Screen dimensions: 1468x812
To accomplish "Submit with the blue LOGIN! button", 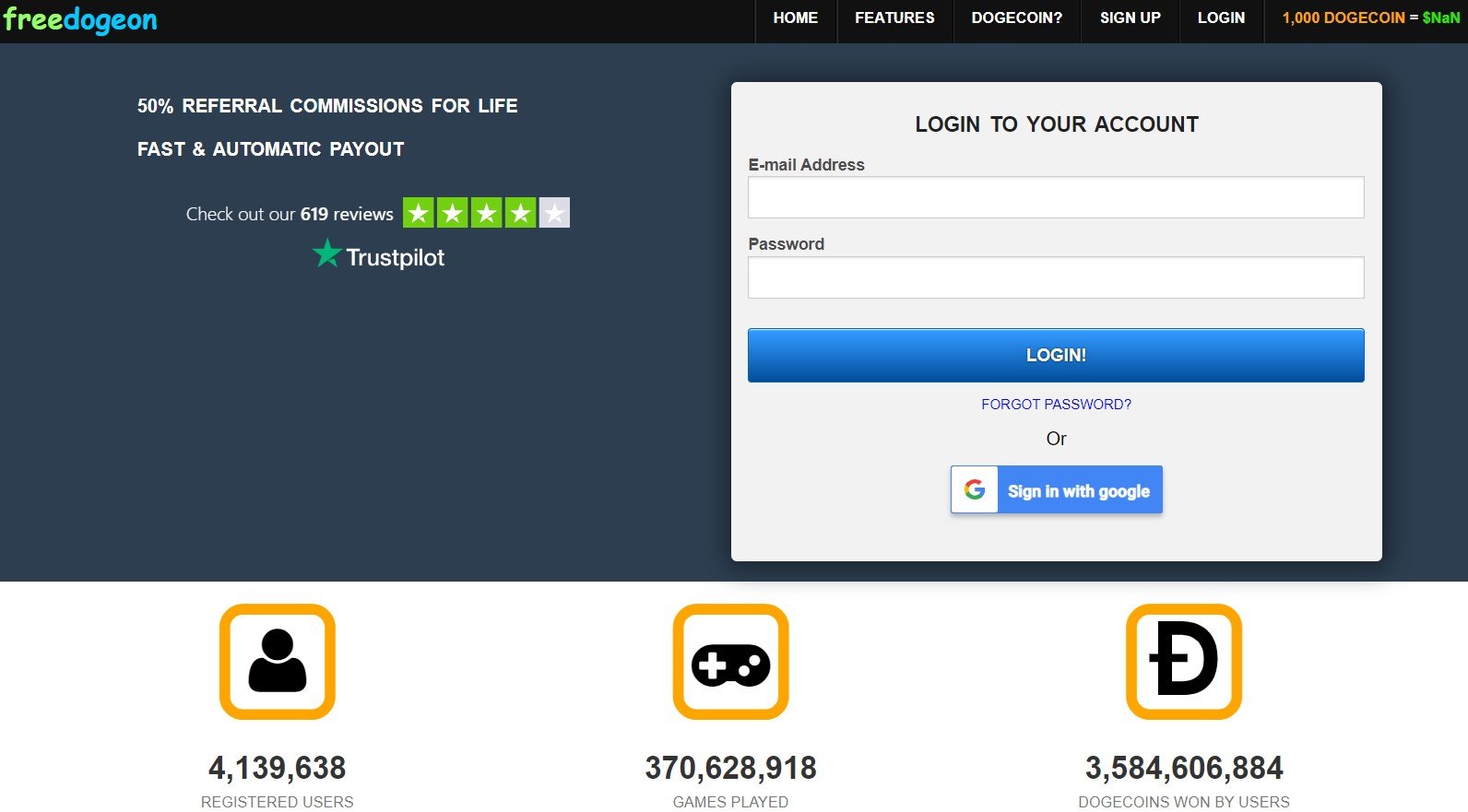I will [x=1056, y=356].
